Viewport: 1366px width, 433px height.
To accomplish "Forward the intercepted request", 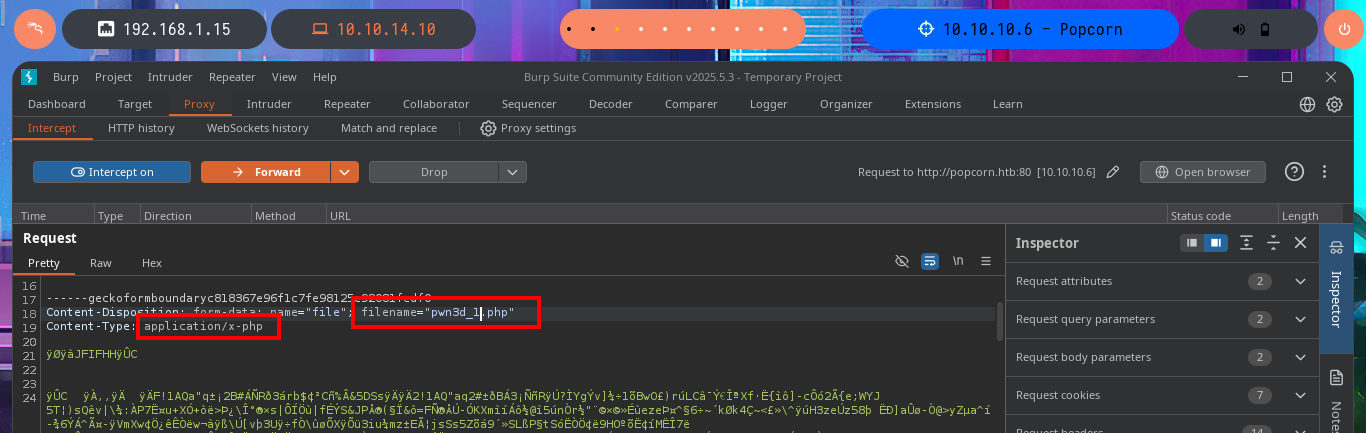I will 266,172.
